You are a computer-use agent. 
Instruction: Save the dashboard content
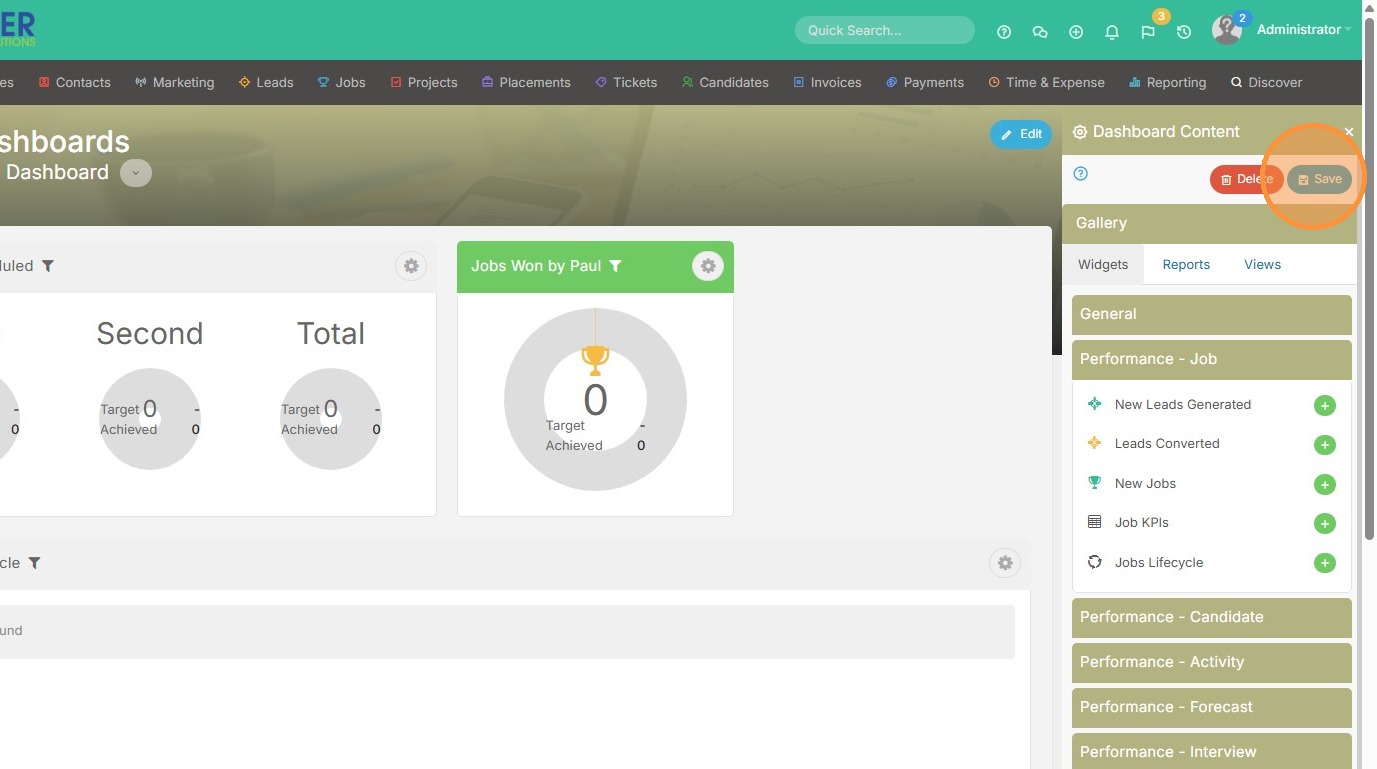pyautogui.click(x=1319, y=180)
